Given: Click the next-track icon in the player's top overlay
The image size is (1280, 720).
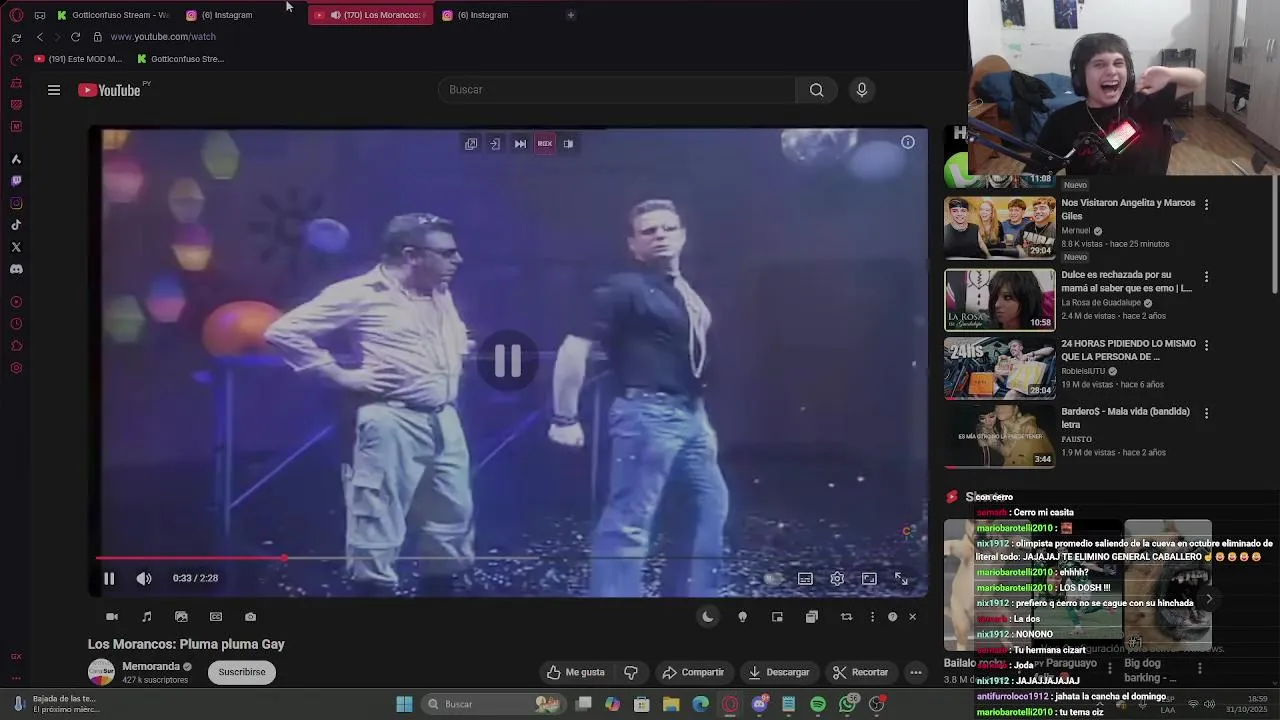Looking at the screenshot, I should pyautogui.click(x=520, y=144).
